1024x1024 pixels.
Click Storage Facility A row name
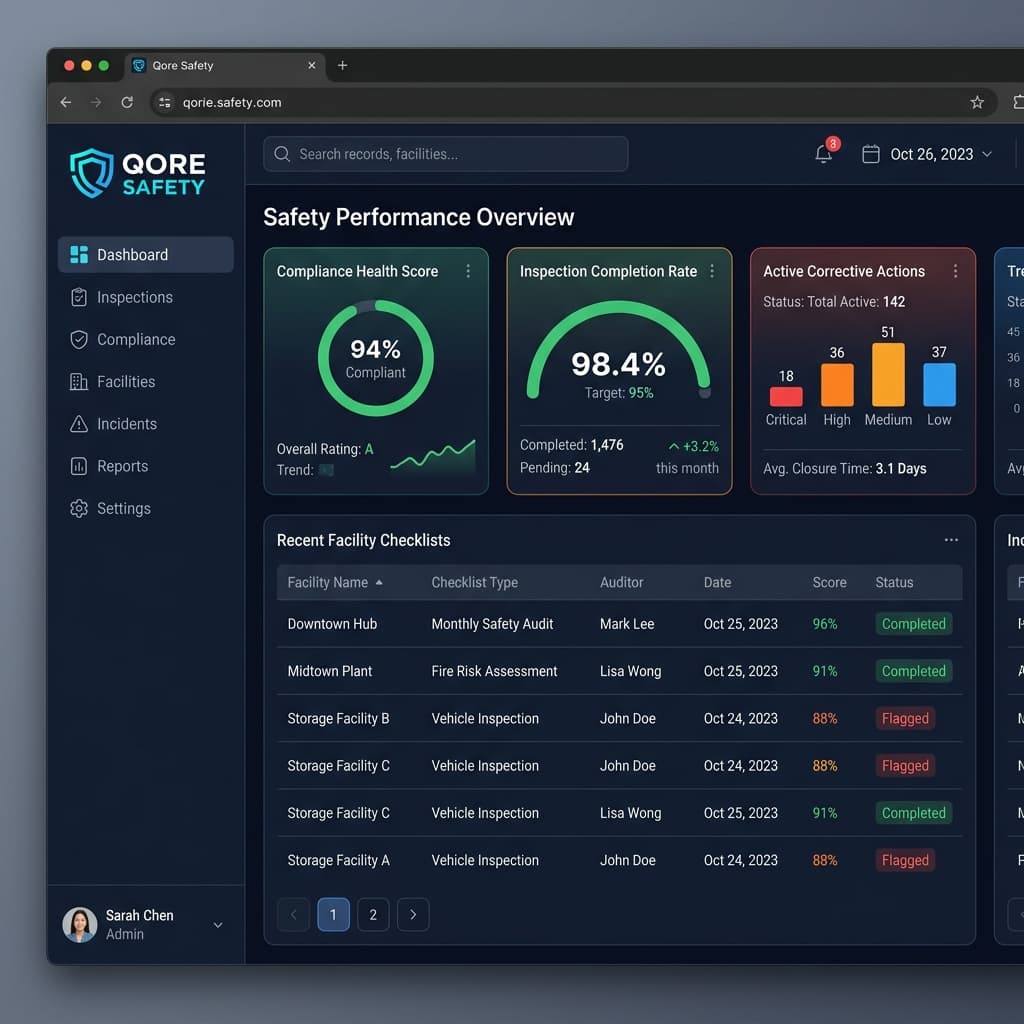click(x=338, y=860)
